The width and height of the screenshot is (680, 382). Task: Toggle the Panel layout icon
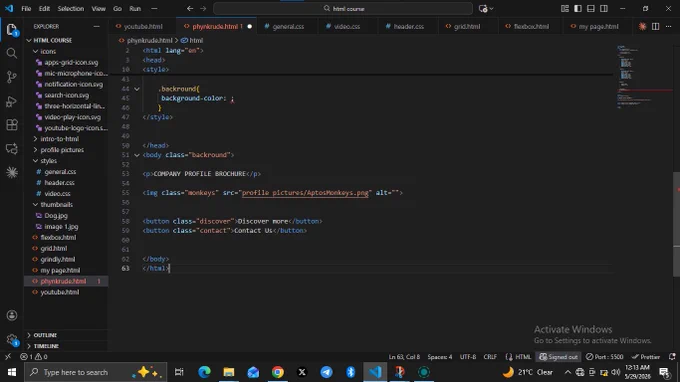tap(591, 9)
